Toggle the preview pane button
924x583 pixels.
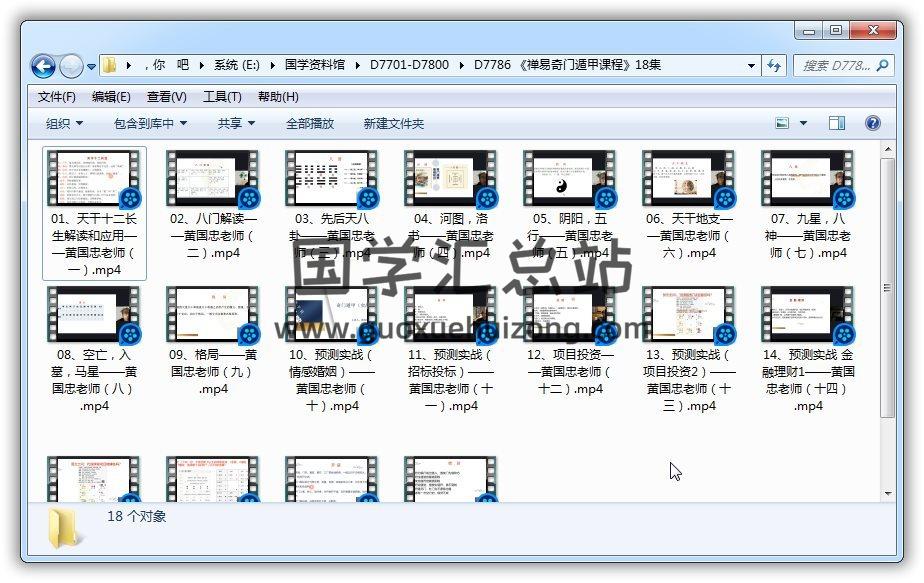[837, 123]
